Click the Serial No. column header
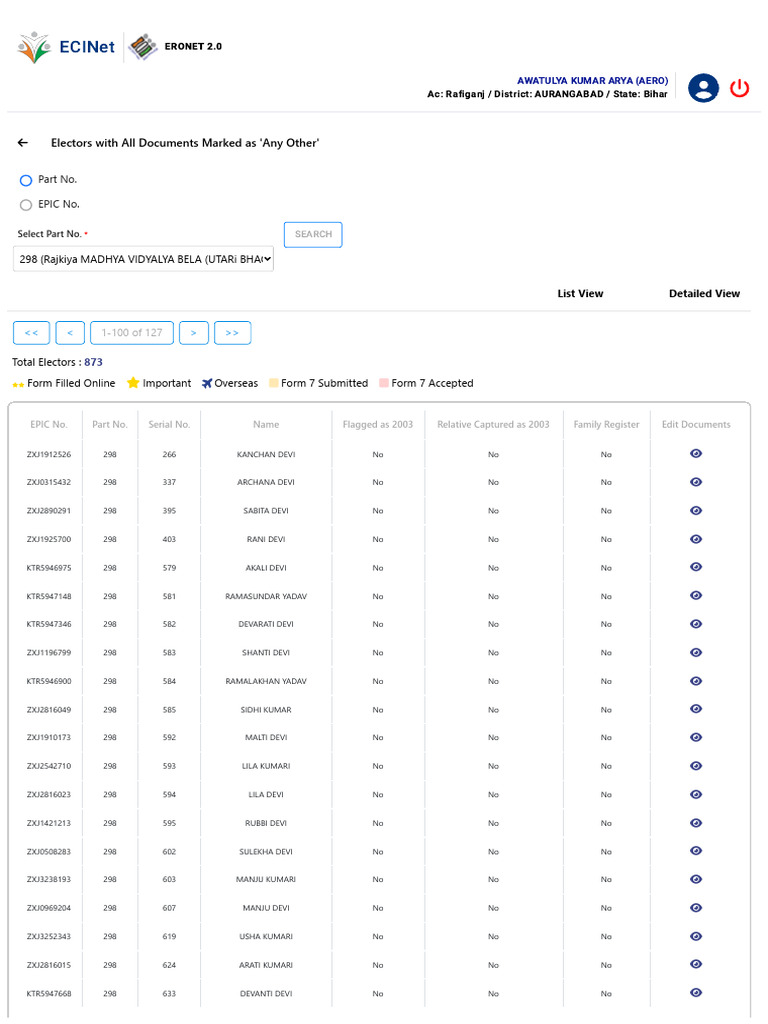Screen dimensions: 768x1024 (169, 424)
